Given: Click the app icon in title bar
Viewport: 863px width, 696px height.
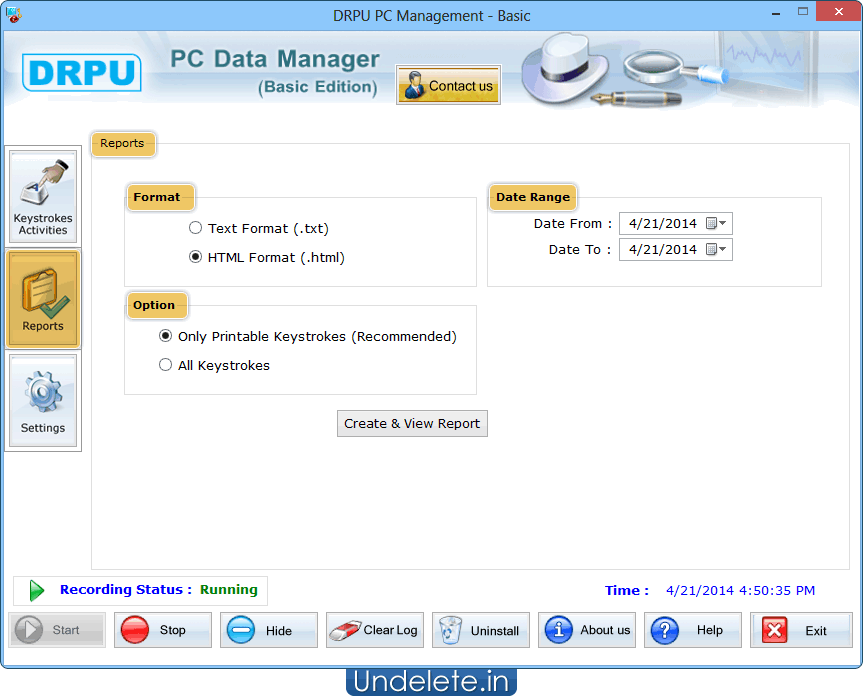Looking at the screenshot, I should [13, 14].
